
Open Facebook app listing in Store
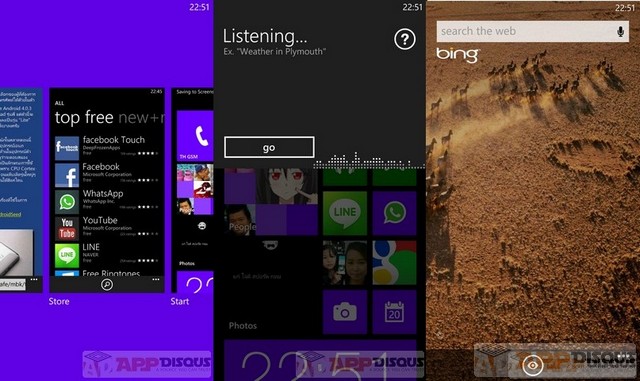[x=107, y=175]
